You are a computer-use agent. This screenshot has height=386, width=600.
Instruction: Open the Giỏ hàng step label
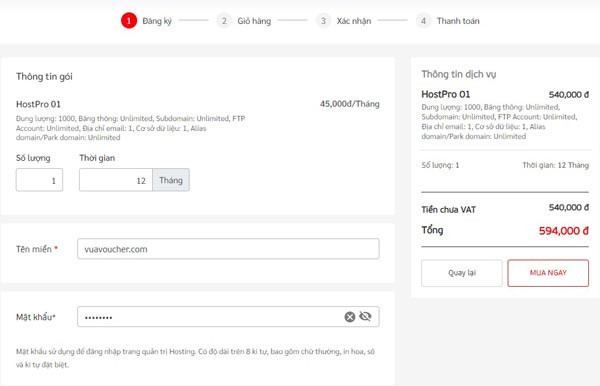coord(254,21)
